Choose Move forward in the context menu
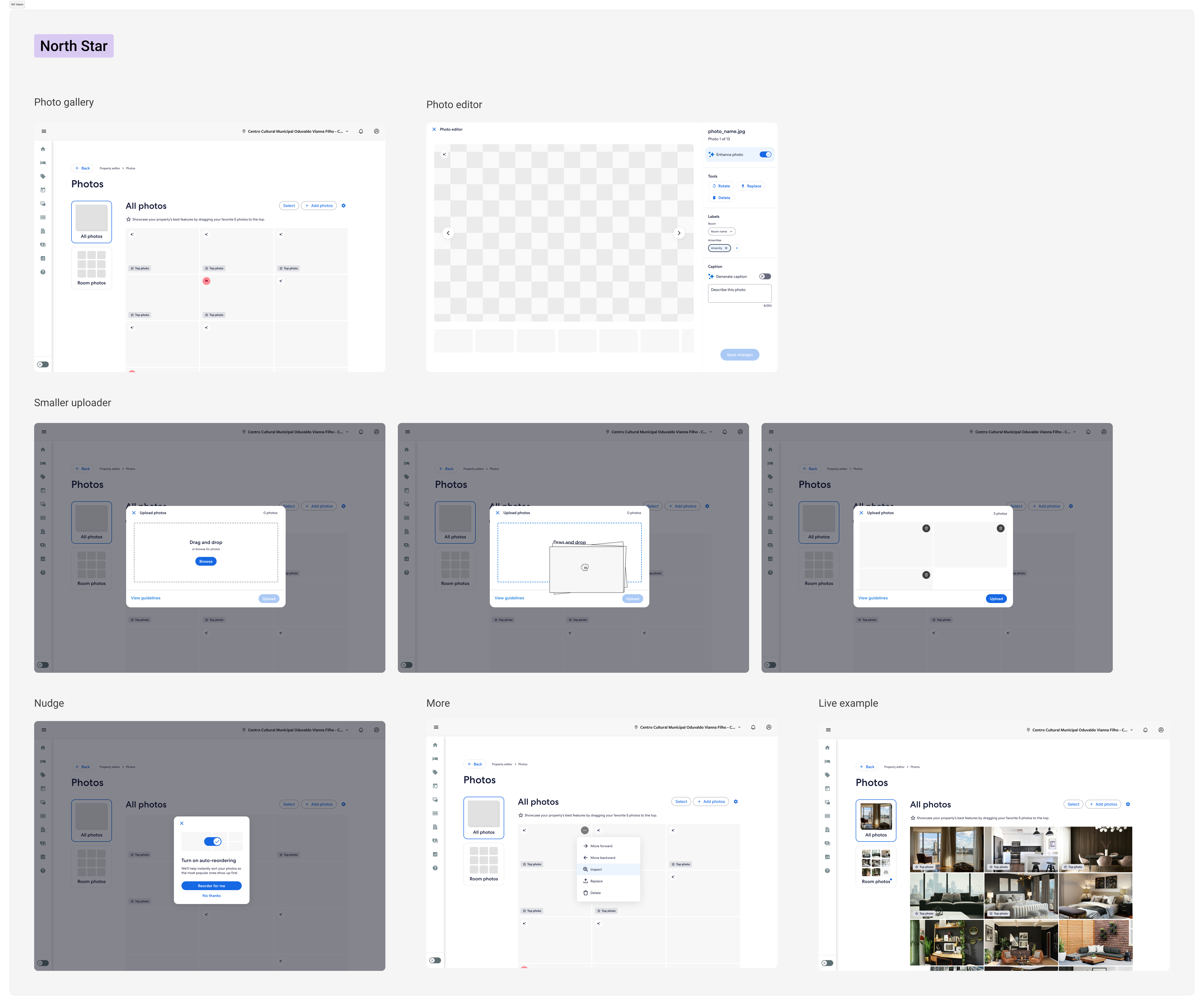 coord(601,846)
